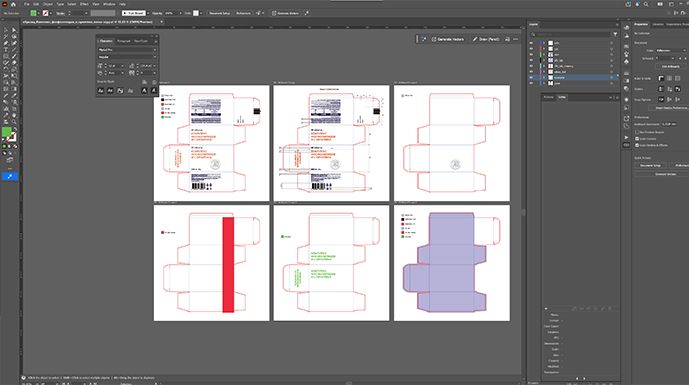Toggle visibility of the bottom layer

pyautogui.click(x=531, y=83)
